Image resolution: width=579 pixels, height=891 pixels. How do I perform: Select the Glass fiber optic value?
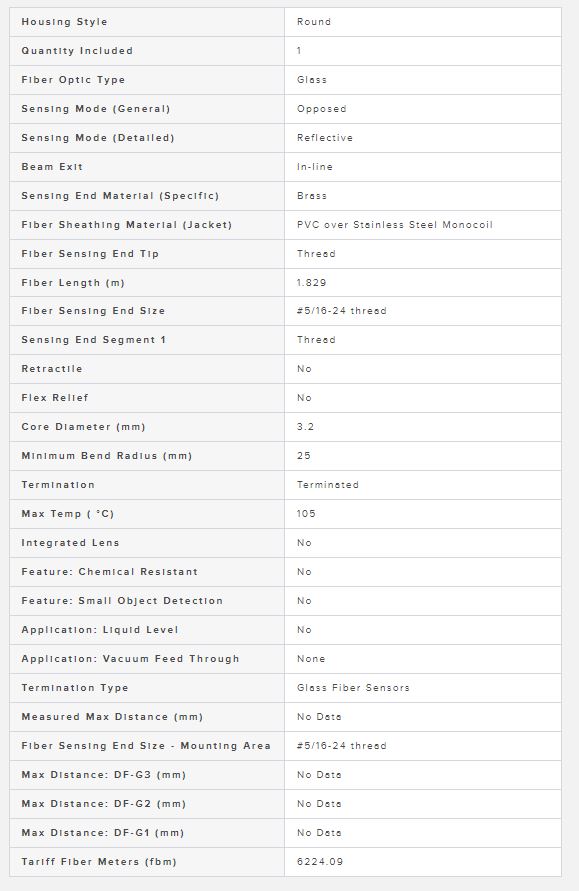point(311,80)
